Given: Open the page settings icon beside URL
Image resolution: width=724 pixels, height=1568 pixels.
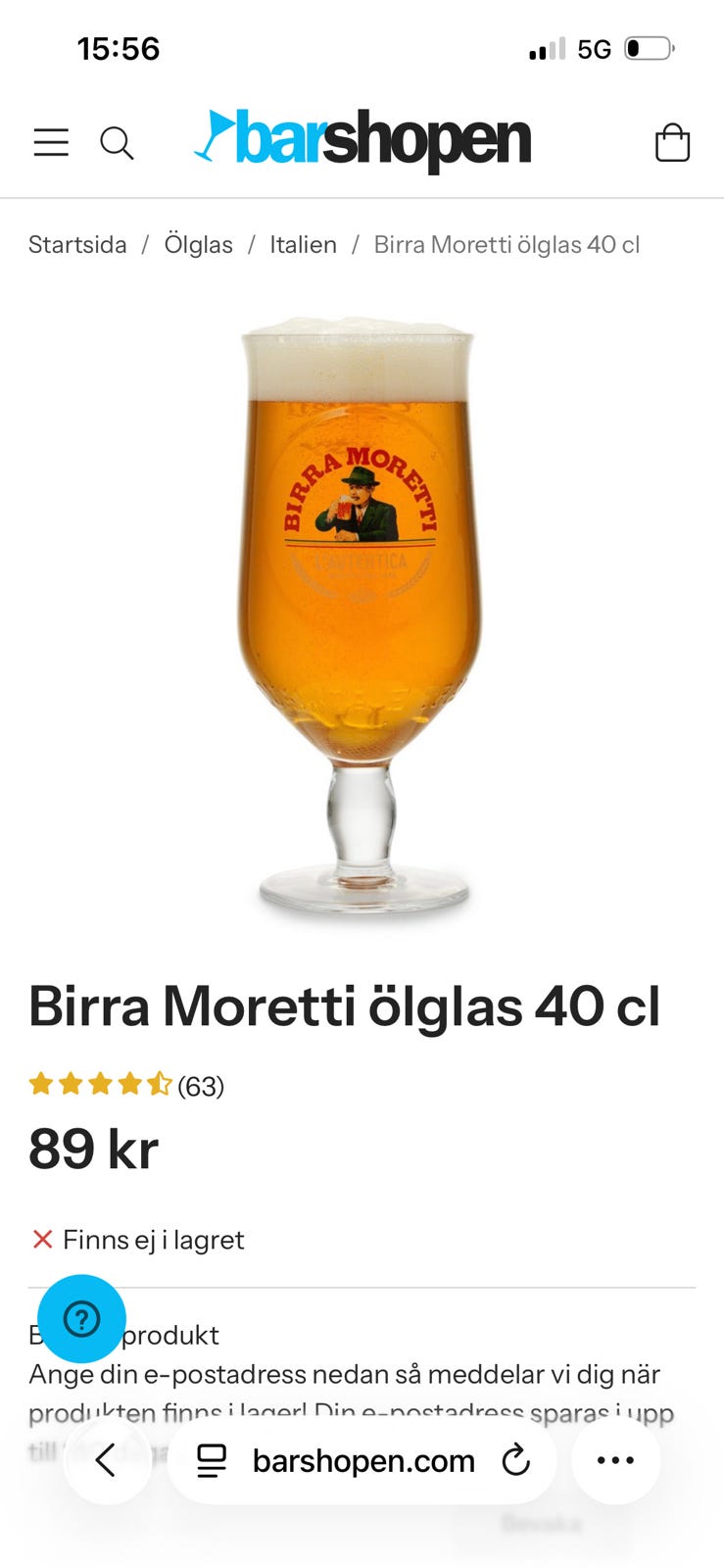Looking at the screenshot, I should tap(212, 1461).
